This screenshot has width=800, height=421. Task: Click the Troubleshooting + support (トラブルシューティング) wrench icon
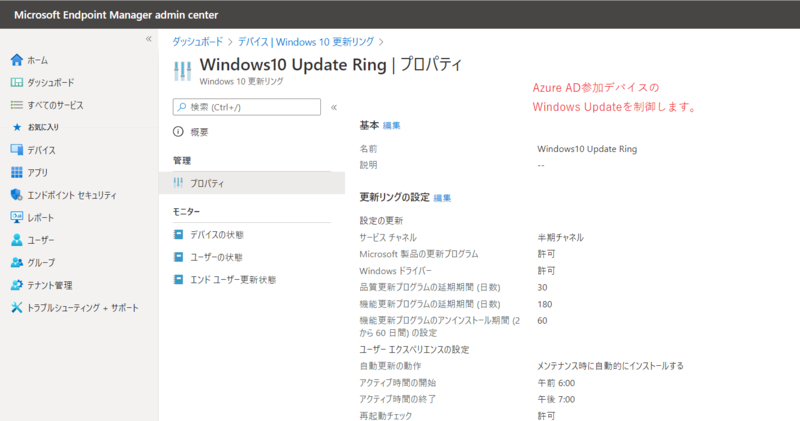tap(17, 307)
